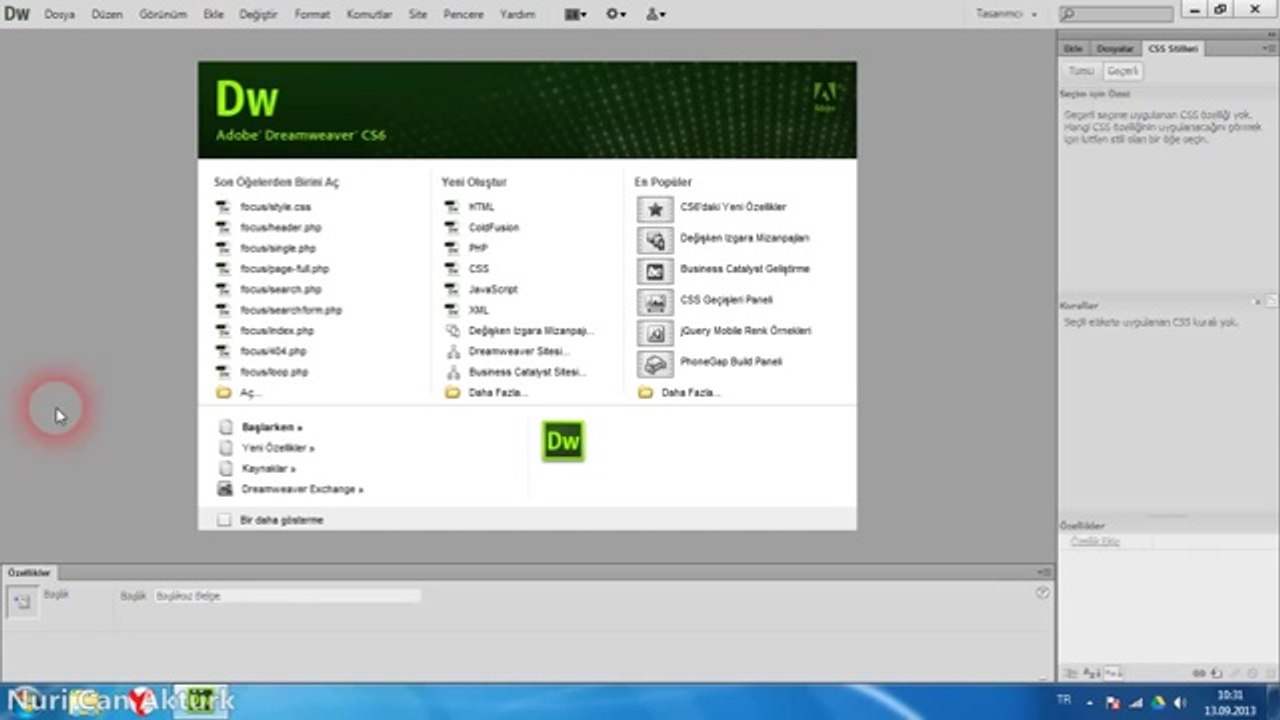Viewport: 1280px width, 720px height.
Task: Open the site management person dropdown
Action: click(x=655, y=15)
